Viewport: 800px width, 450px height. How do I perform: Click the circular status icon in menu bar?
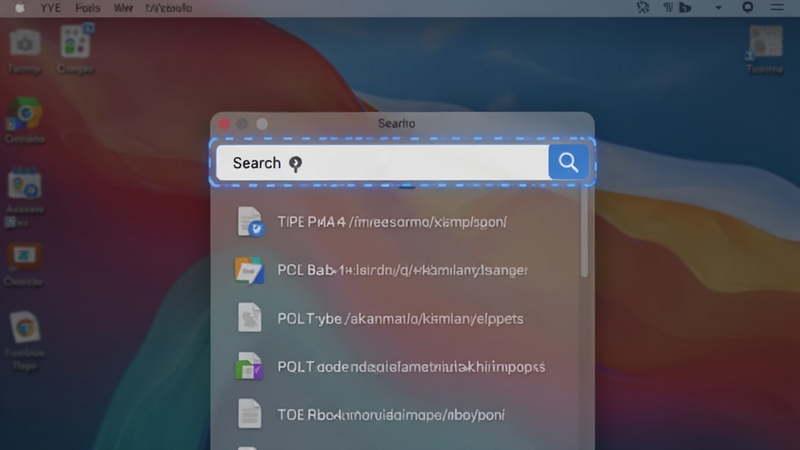tap(747, 7)
